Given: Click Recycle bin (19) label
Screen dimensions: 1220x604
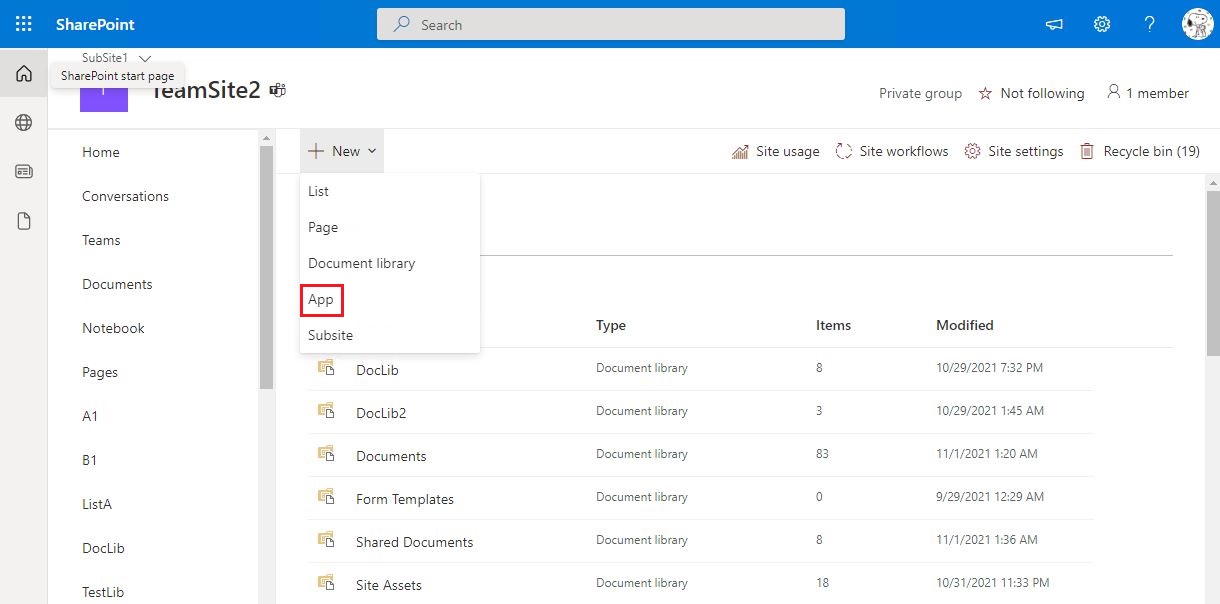Looking at the screenshot, I should [1151, 151].
